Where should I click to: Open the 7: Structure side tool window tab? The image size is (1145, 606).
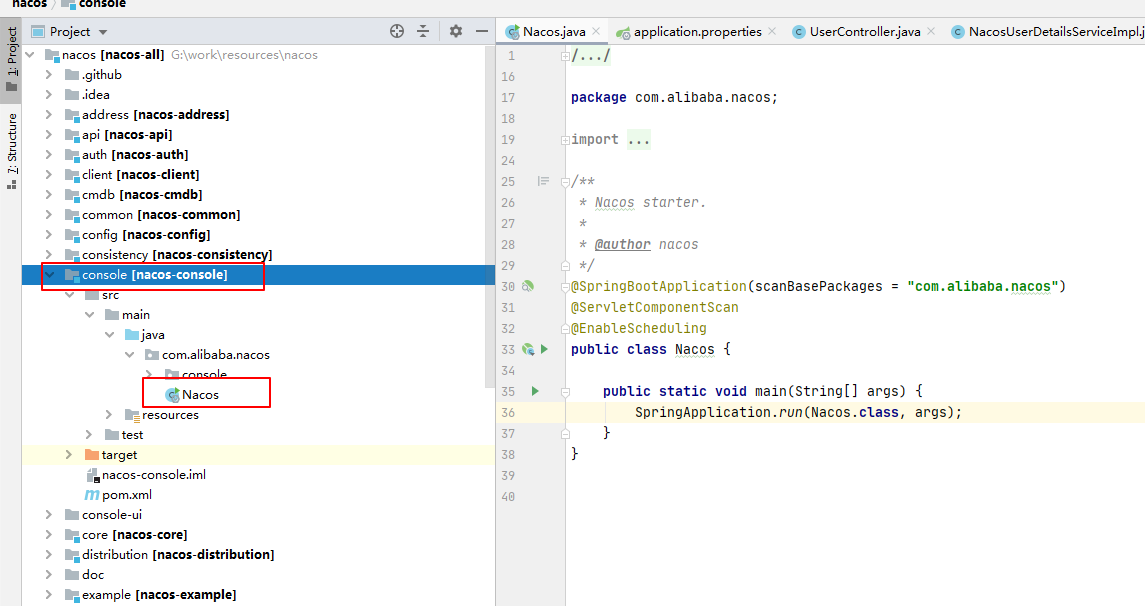[11, 151]
